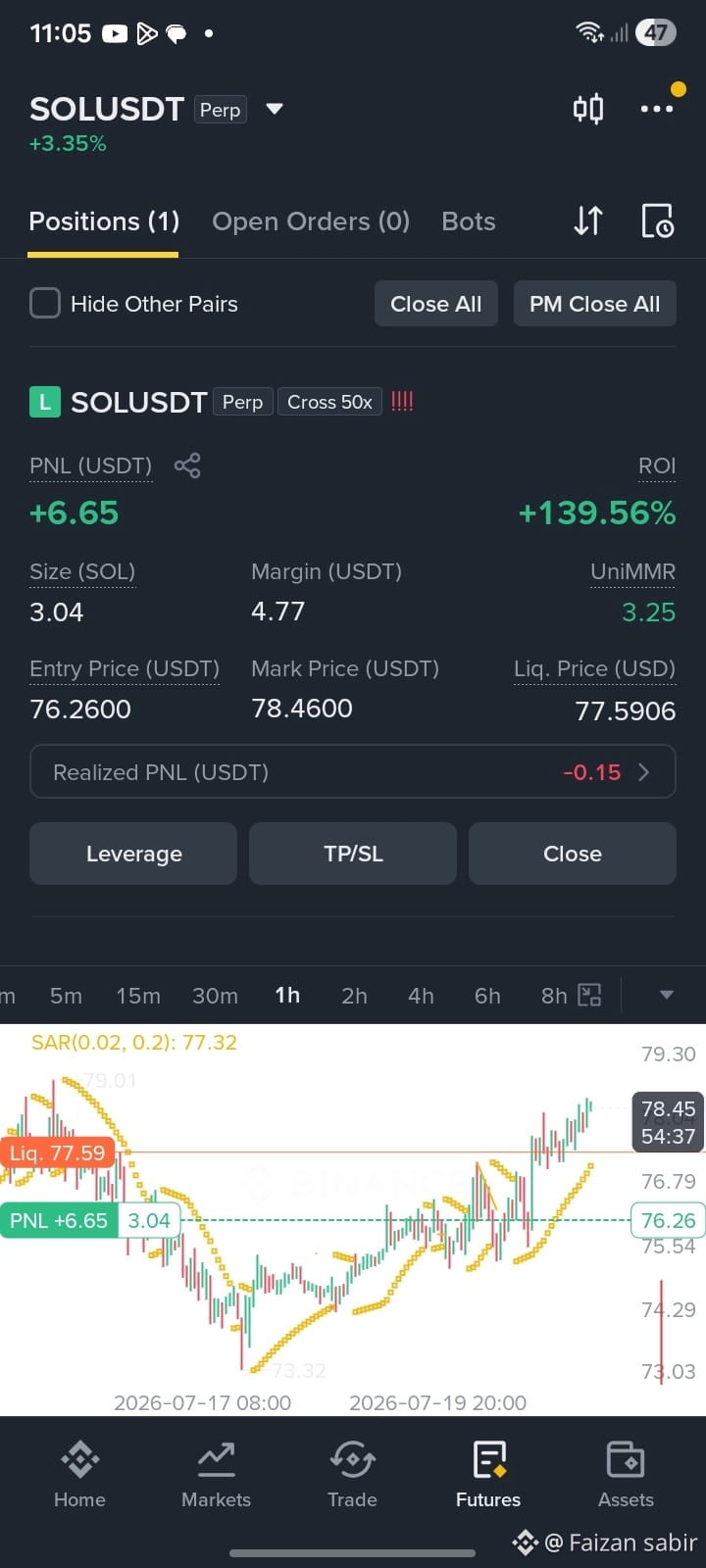This screenshot has height=1568, width=706.
Task: Select the 4h chart timeframe
Action: pos(421,996)
